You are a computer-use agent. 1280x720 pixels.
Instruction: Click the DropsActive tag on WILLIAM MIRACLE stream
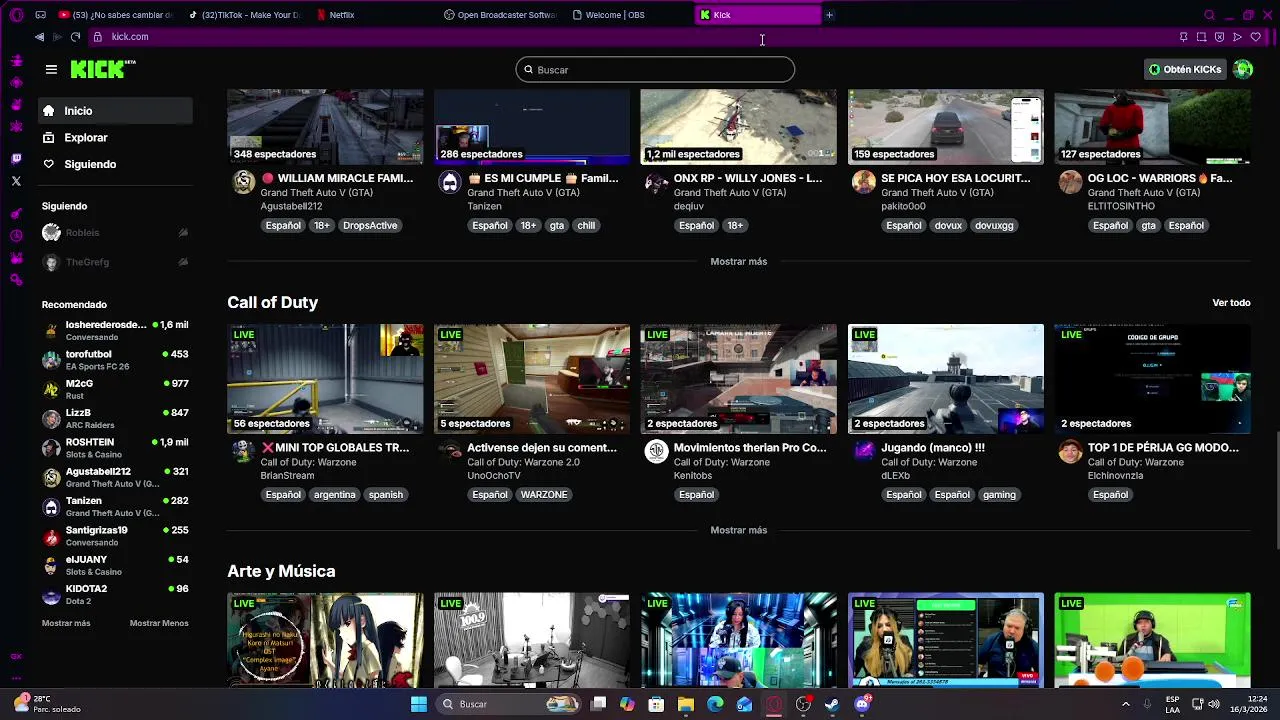(370, 225)
